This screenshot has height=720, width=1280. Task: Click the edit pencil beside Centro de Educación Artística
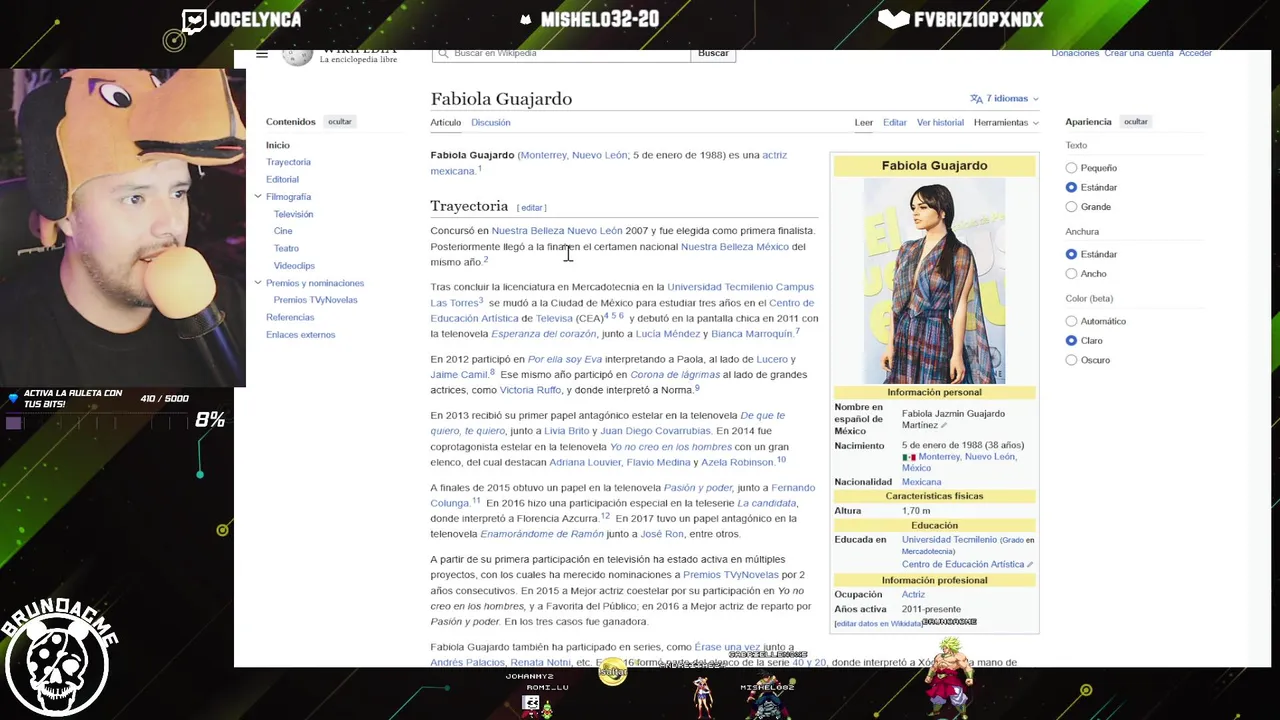[x=1030, y=565]
